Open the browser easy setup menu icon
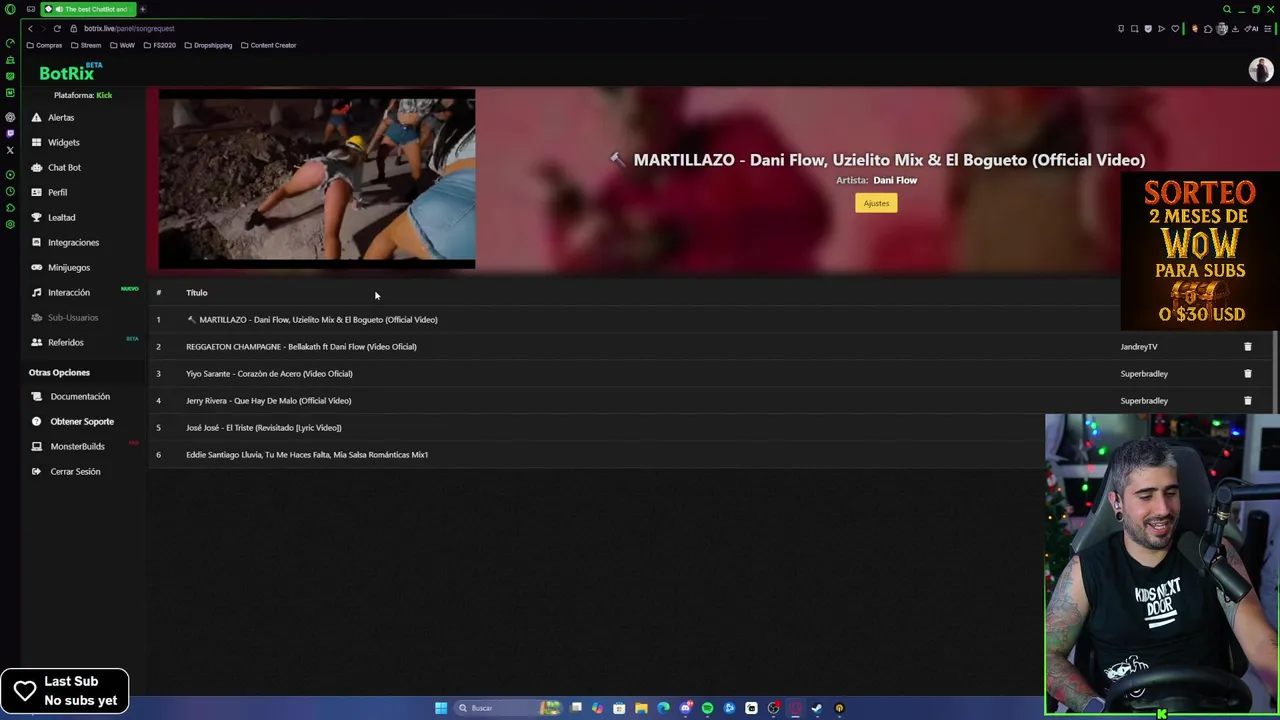 coord(1268,29)
